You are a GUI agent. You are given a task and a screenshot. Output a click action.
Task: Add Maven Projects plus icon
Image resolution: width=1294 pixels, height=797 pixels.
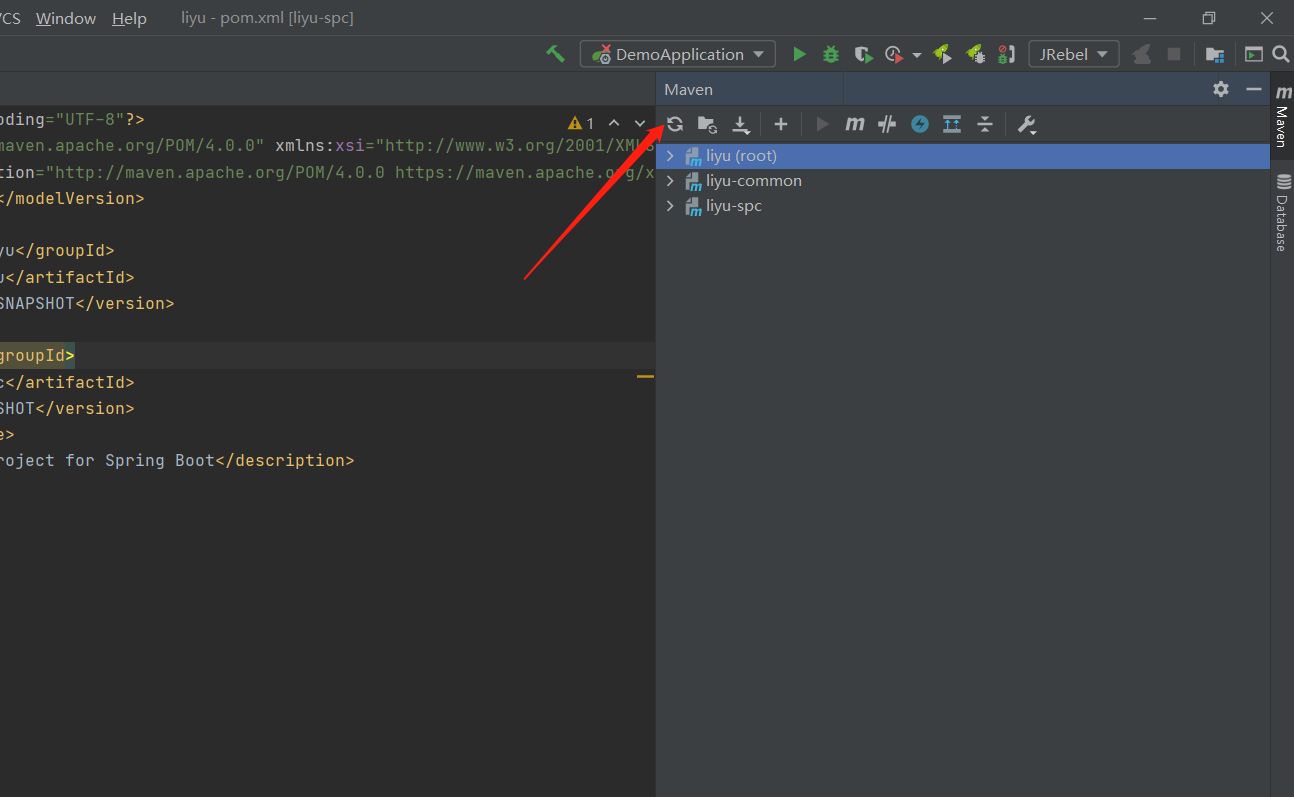tap(781, 124)
